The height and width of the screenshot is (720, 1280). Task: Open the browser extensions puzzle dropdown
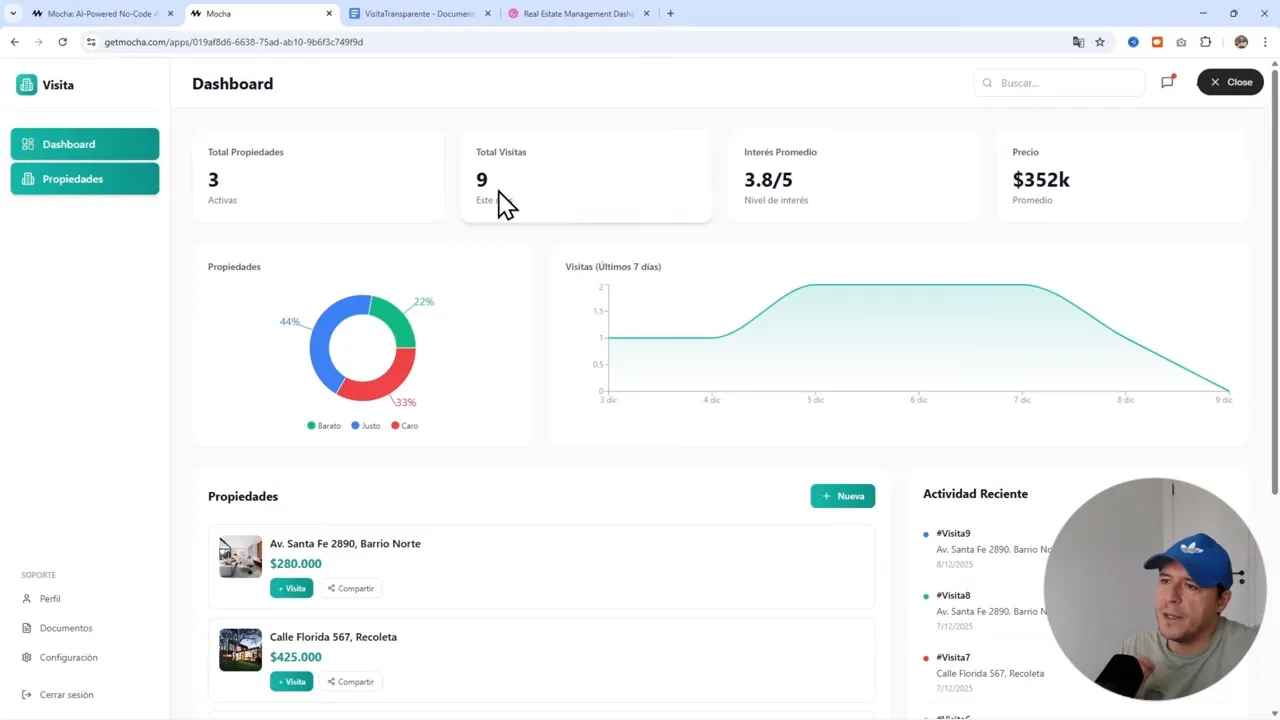click(1206, 42)
